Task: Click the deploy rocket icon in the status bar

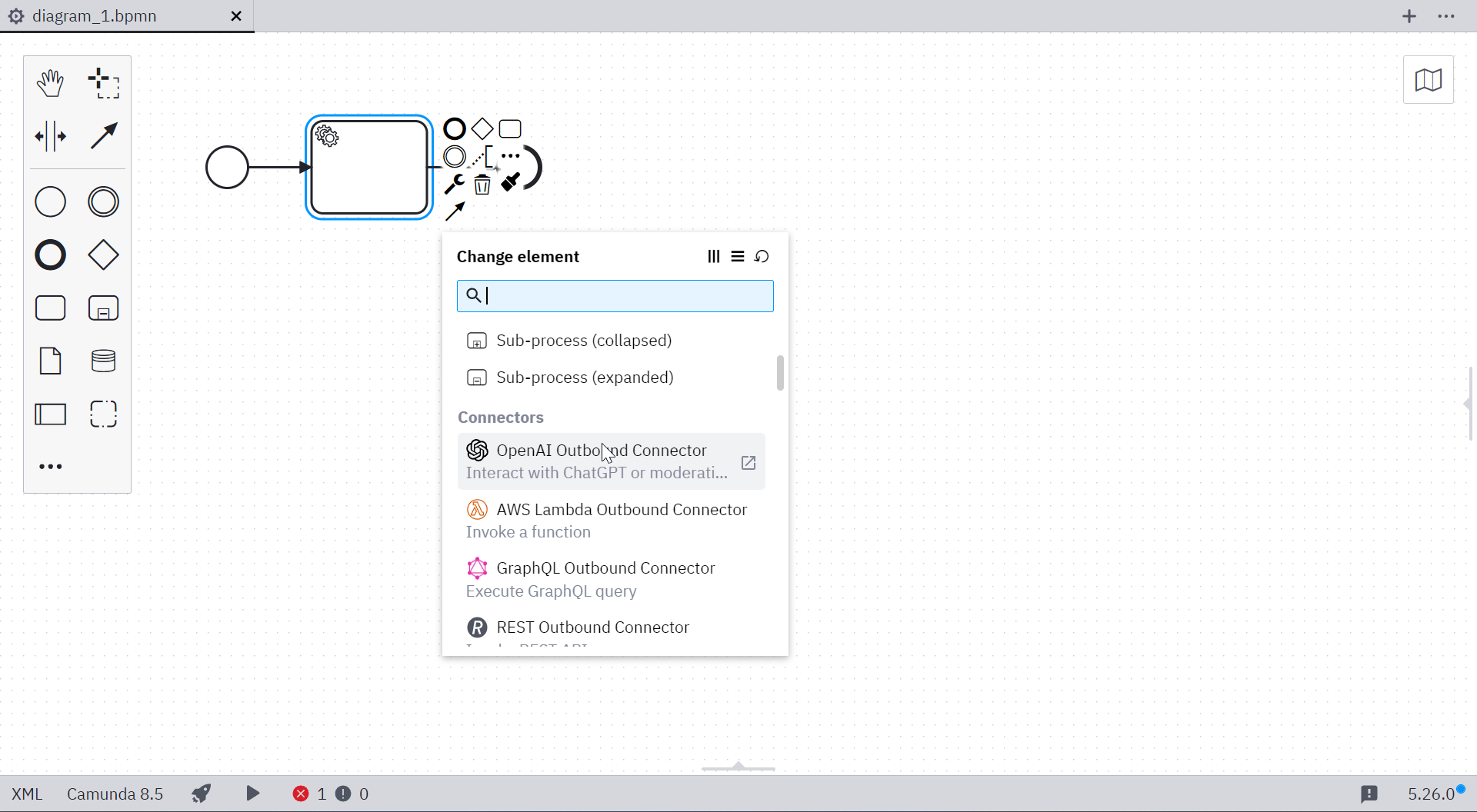Action: 202,793
